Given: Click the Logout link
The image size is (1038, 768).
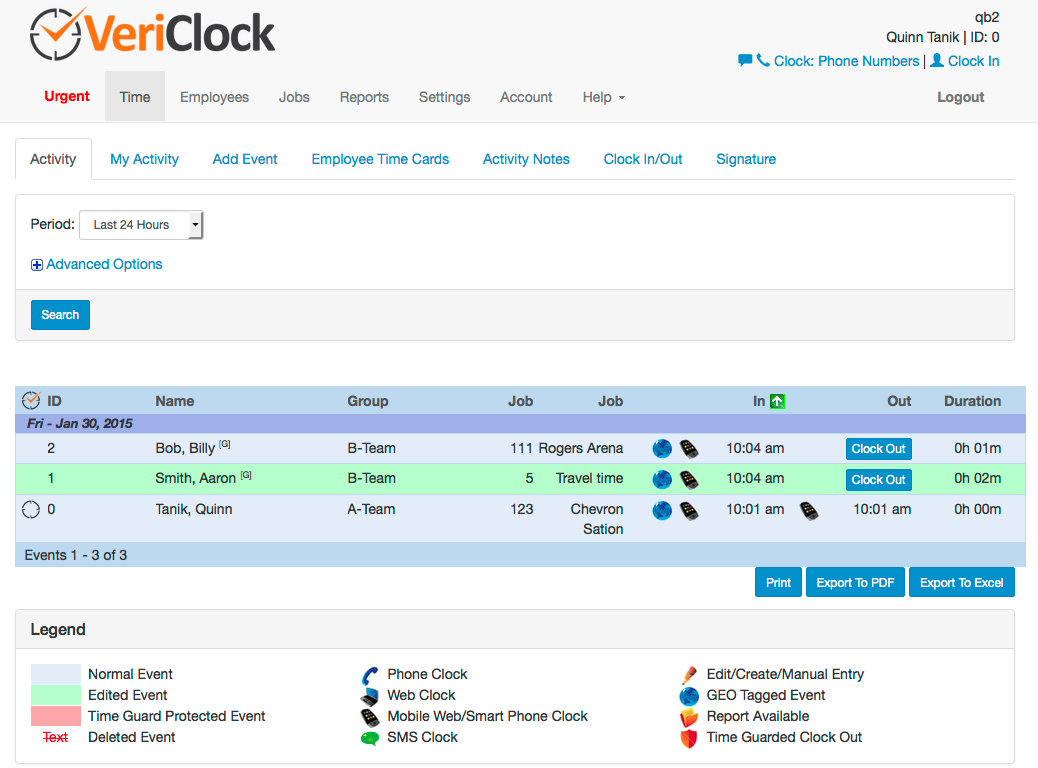Looking at the screenshot, I should click(959, 97).
